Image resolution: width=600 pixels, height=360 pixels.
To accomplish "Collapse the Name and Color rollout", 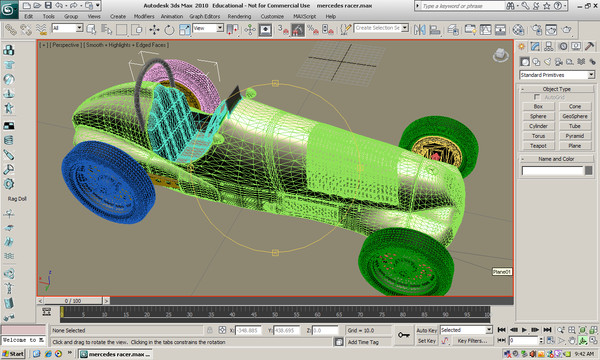I will pos(557,159).
